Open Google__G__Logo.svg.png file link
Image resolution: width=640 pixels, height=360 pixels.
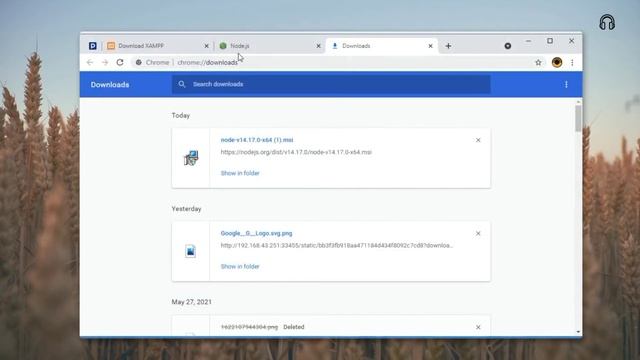[x=256, y=233]
